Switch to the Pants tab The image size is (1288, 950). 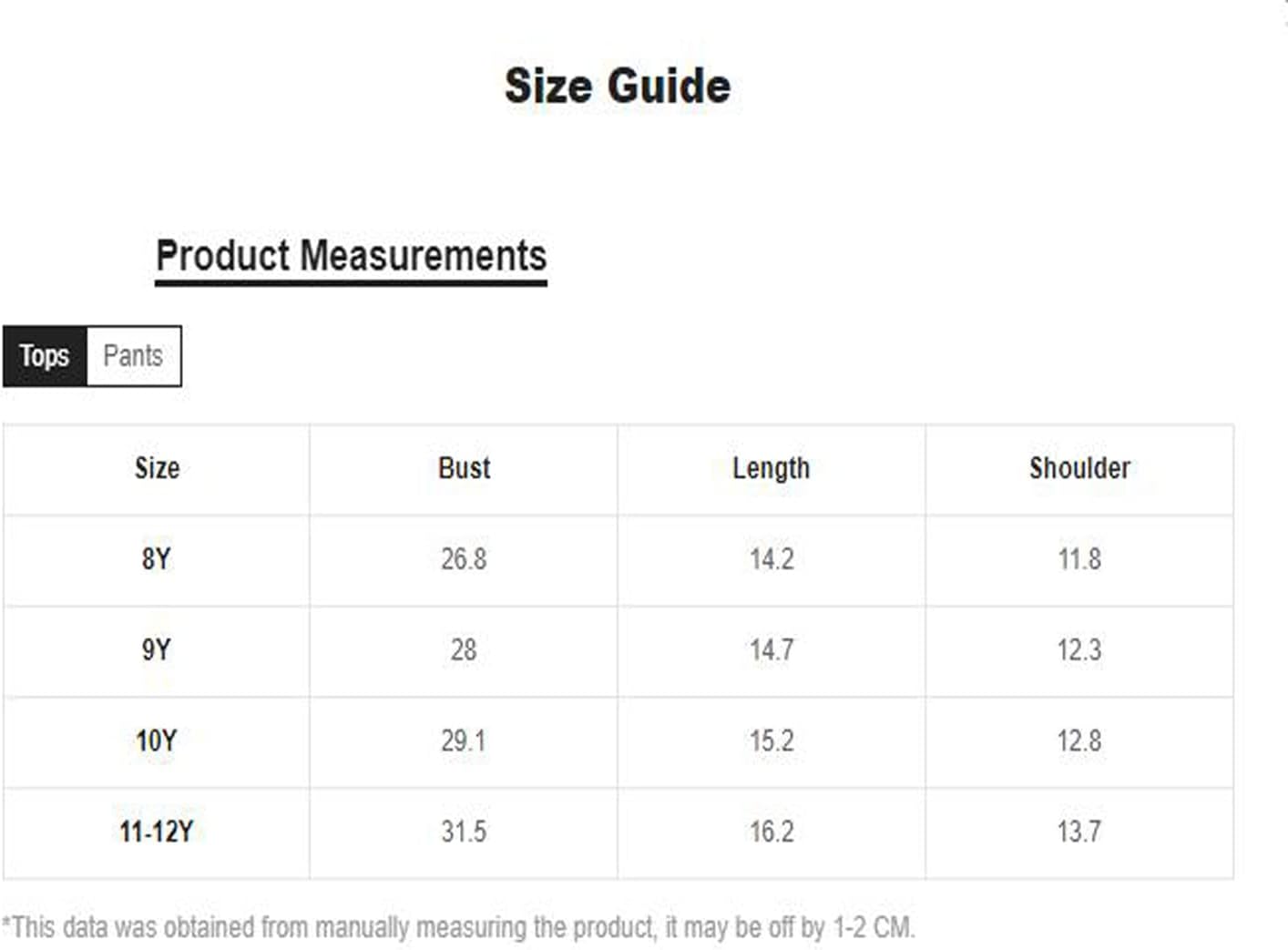pyautogui.click(x=134, y=356)
